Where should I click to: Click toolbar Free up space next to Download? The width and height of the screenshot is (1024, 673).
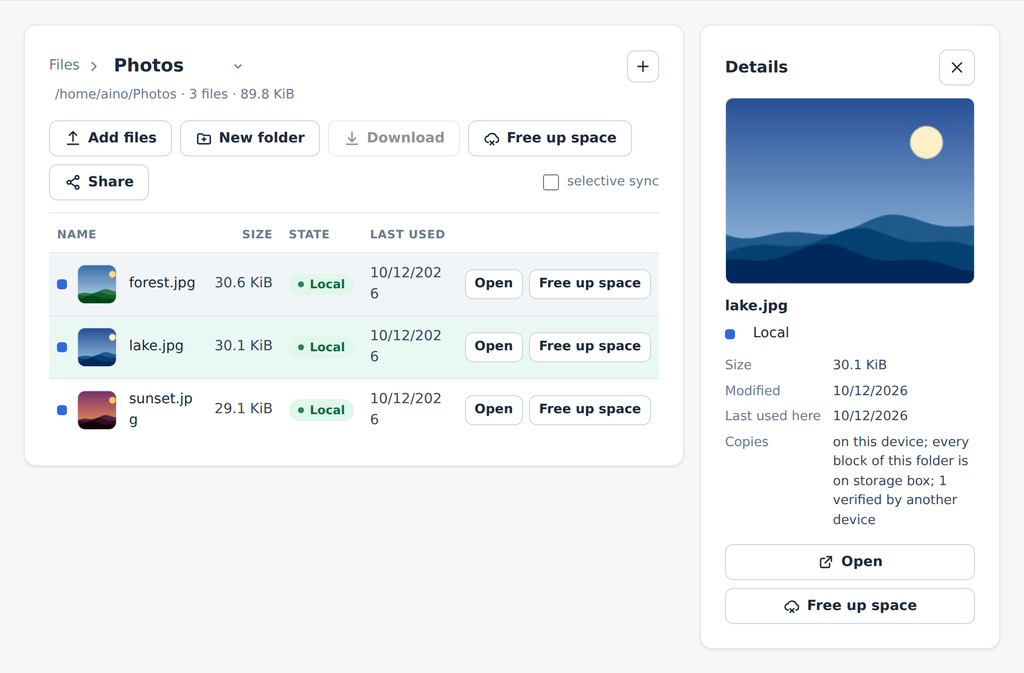tap(550, 138)
